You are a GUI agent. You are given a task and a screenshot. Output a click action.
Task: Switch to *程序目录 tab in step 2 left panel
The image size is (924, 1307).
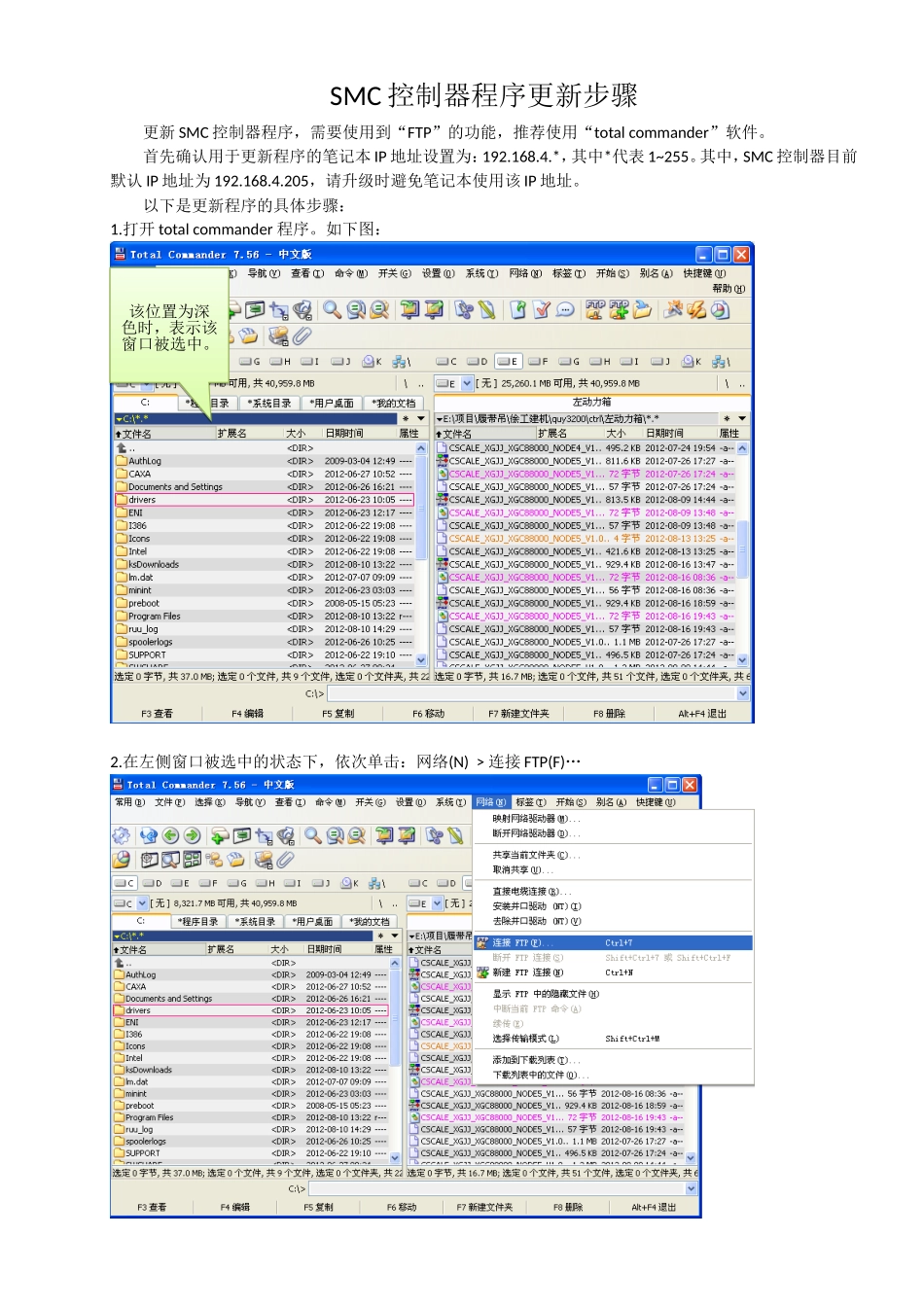point(198,921)
